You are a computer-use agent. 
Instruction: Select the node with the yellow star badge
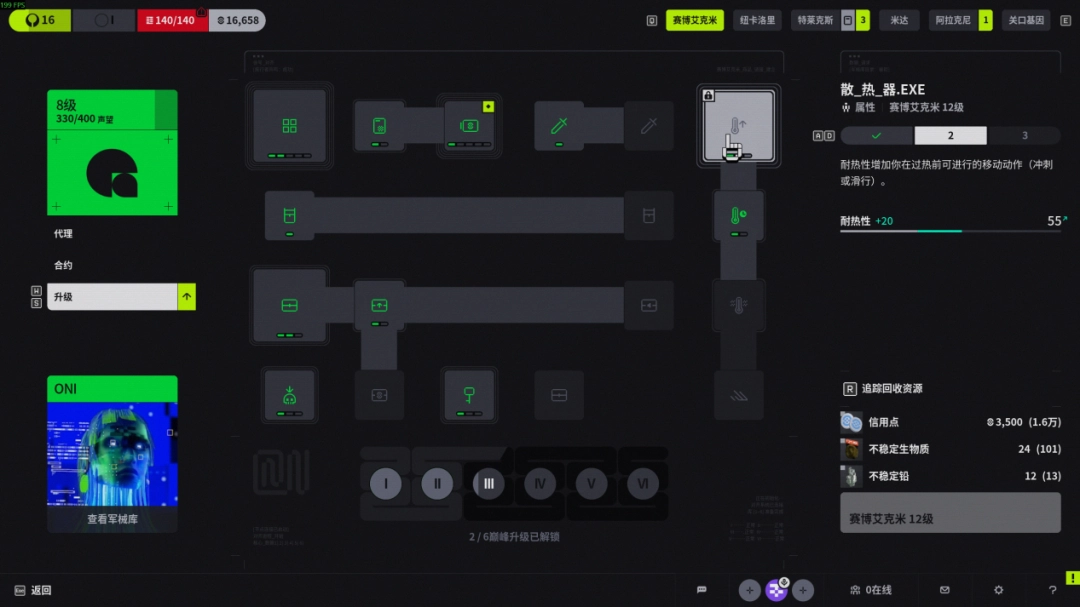(469, 126)
